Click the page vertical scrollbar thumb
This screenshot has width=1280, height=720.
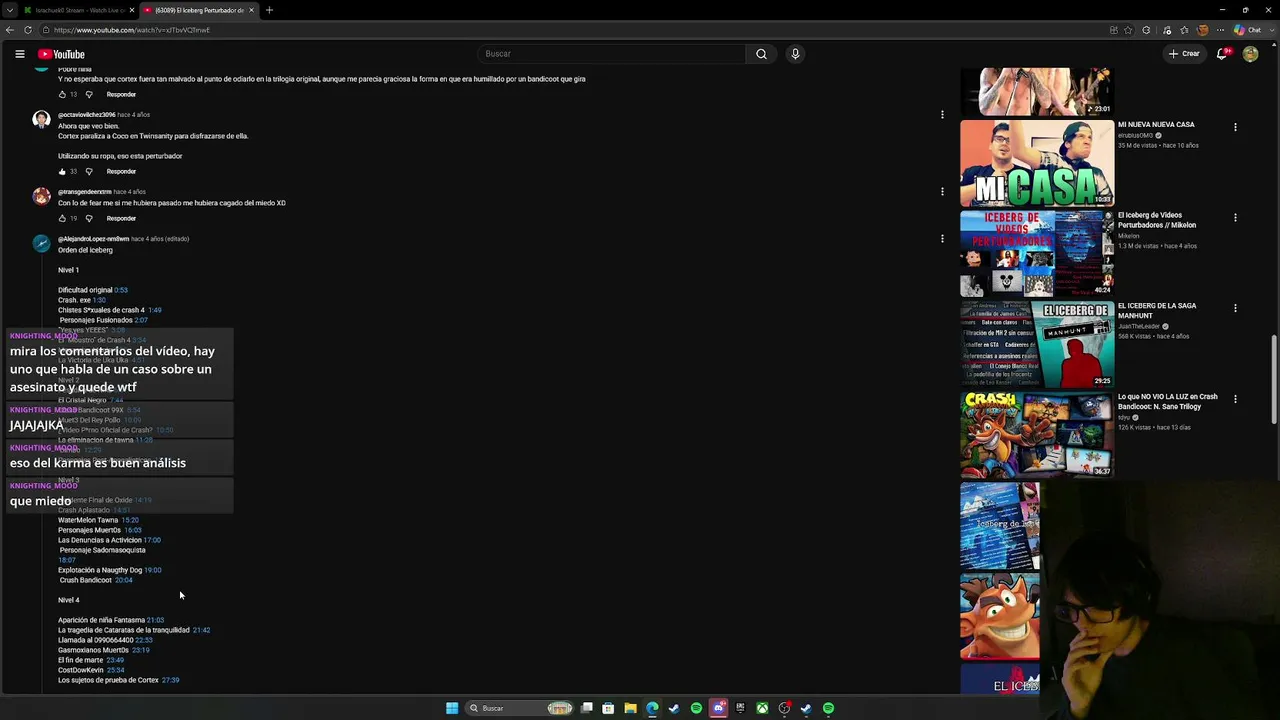coord(1274,380)
